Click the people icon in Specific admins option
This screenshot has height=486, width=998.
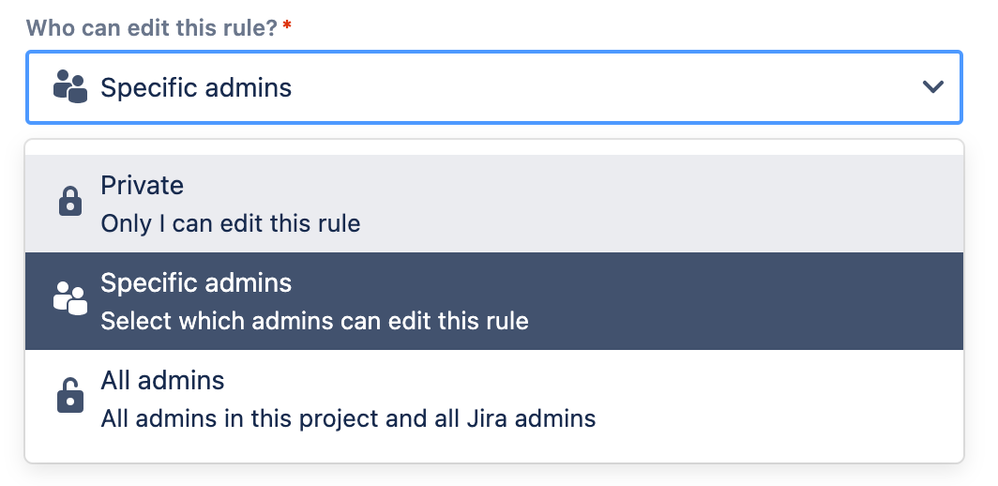[70, 298]
